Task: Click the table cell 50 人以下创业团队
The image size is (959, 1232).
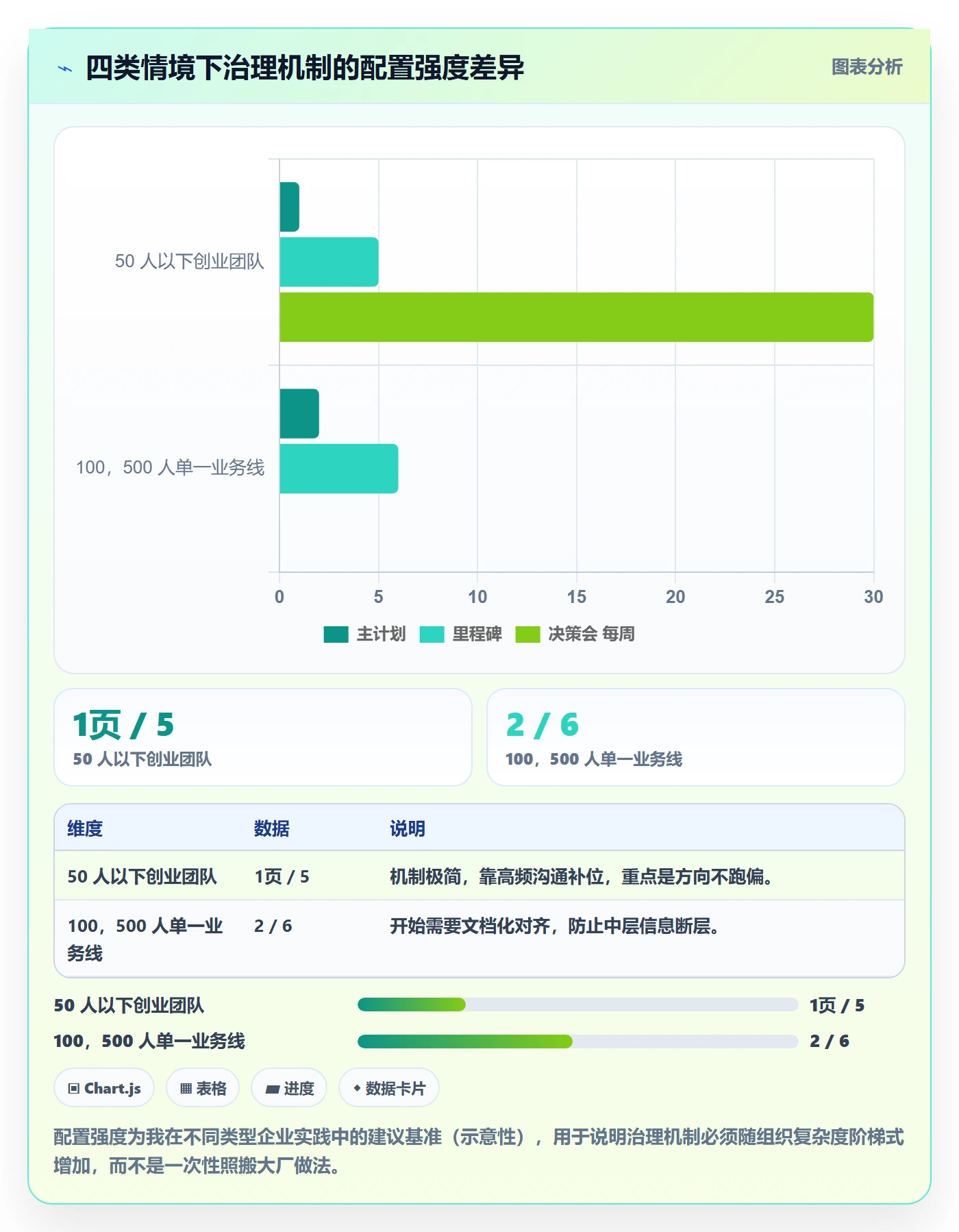Action: click(142, 876)
